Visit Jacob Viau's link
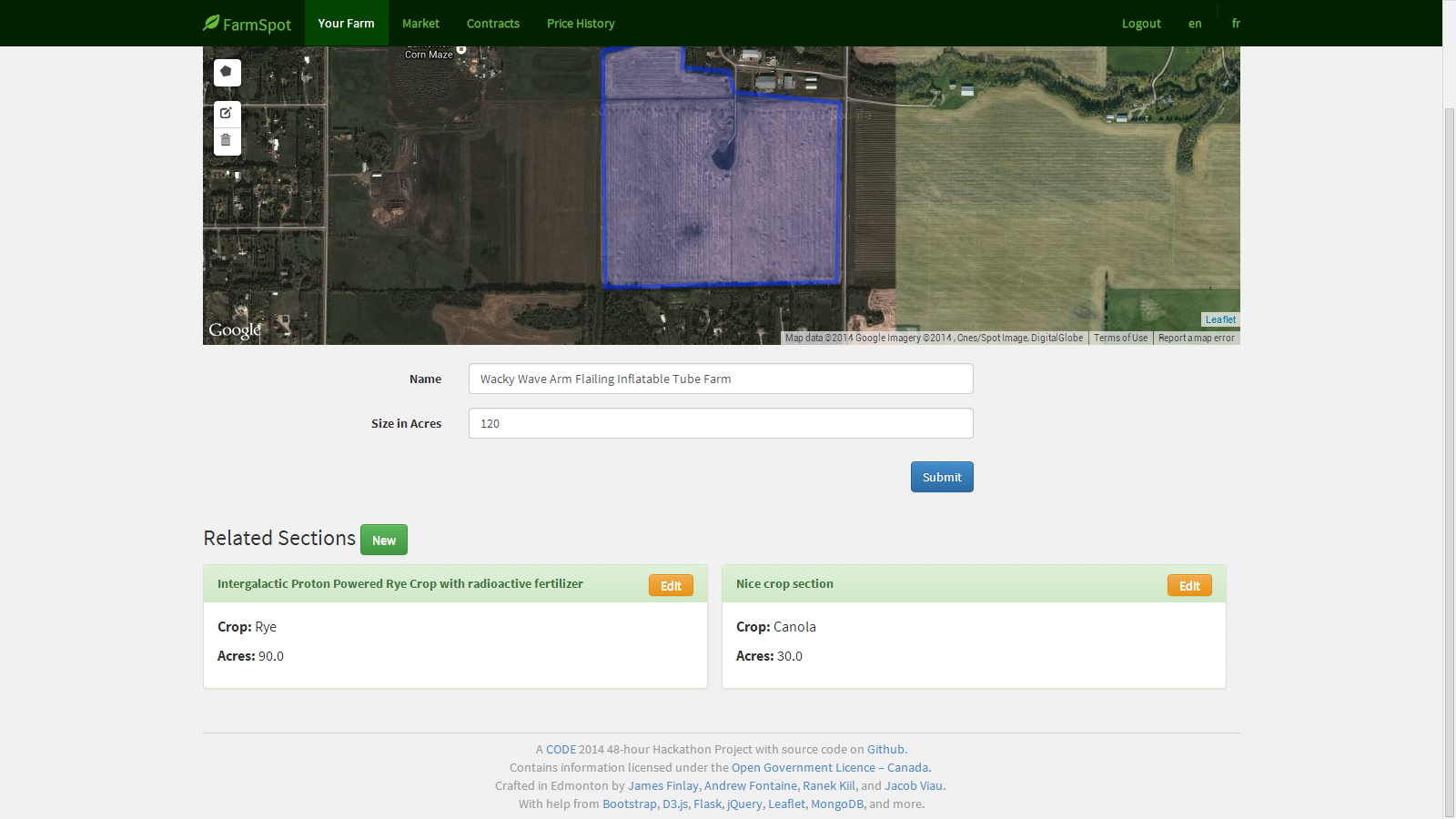1456x819 pixels. (x=914, y=786)
